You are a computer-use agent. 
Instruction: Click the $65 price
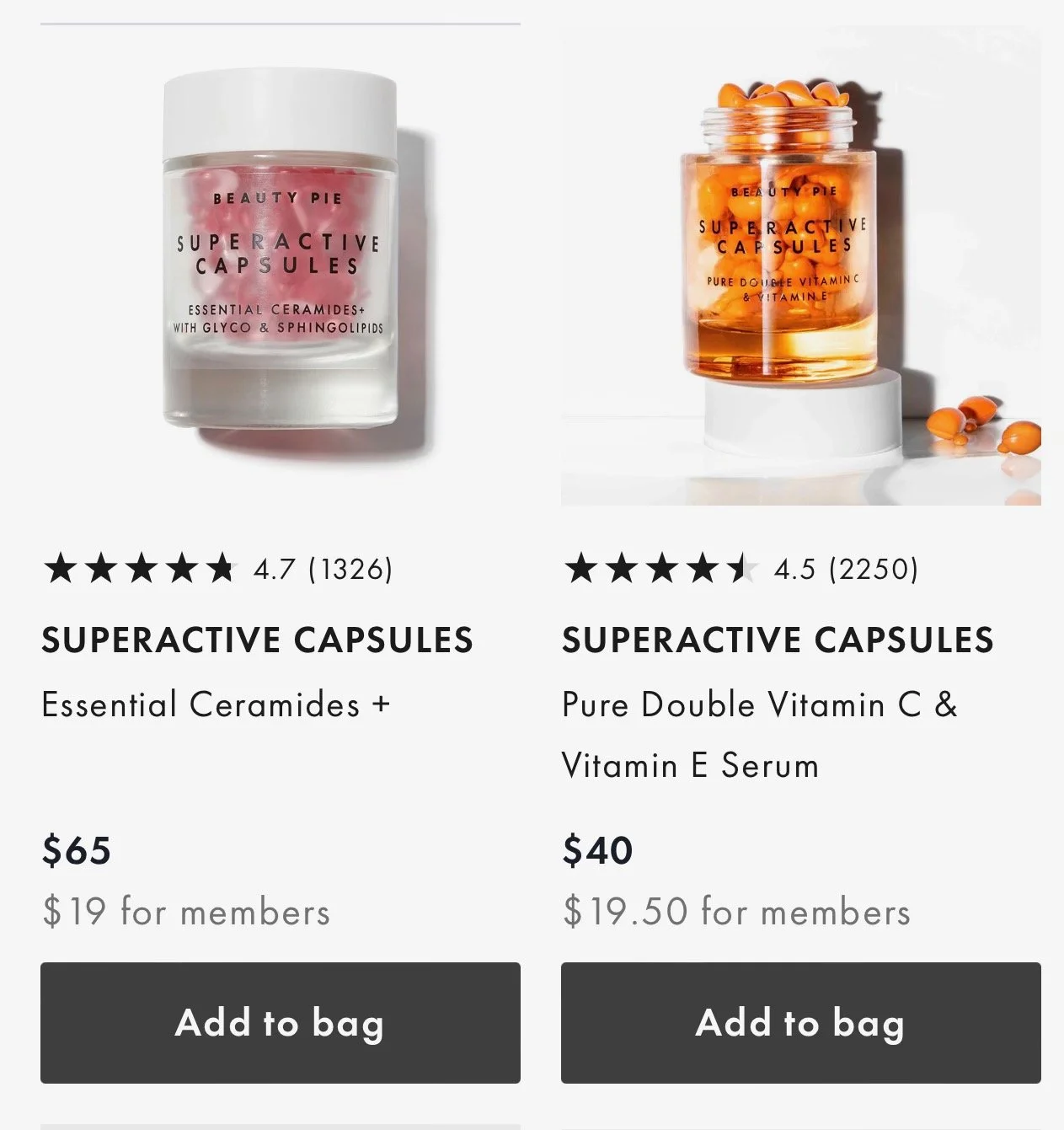77,850
